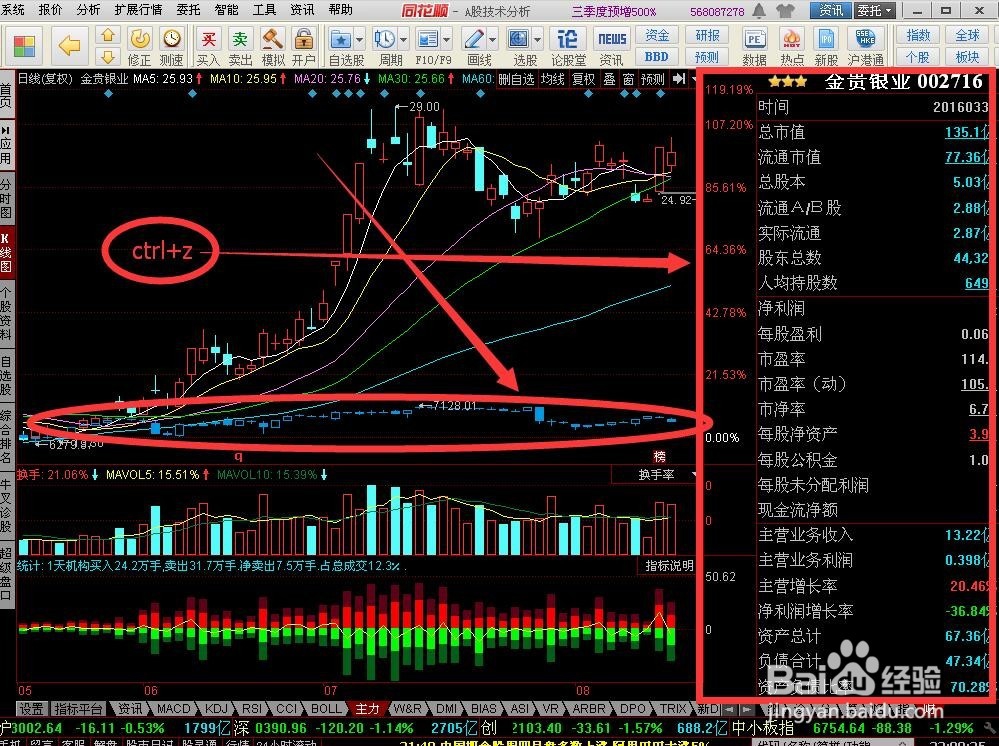Open the 测速 (speed test) clock icon
The height and width of the screenshot is (746, 999).
pos(171,47)
